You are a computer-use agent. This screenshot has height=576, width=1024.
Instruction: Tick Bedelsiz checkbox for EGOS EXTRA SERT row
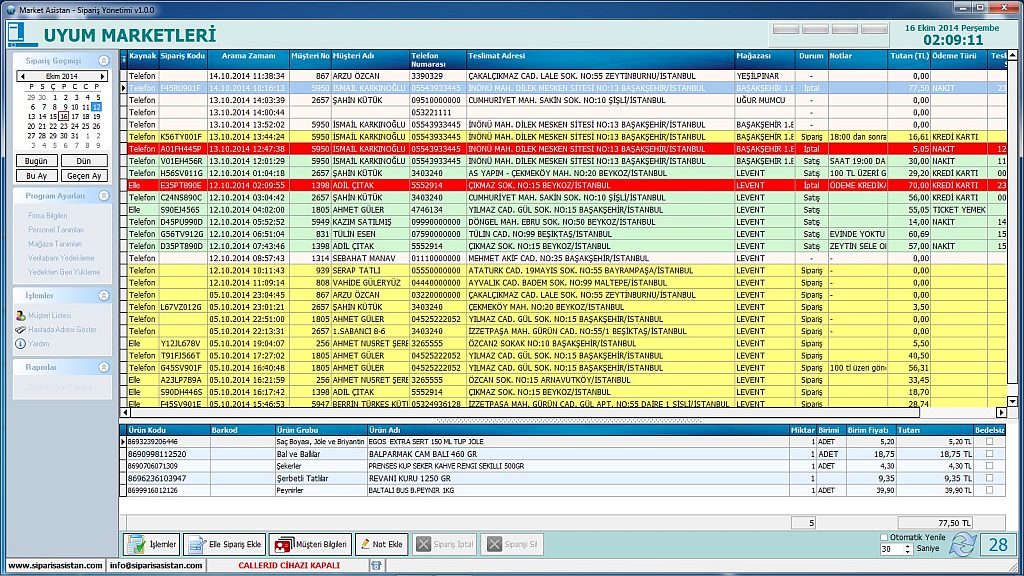click(x=989, y=441)
